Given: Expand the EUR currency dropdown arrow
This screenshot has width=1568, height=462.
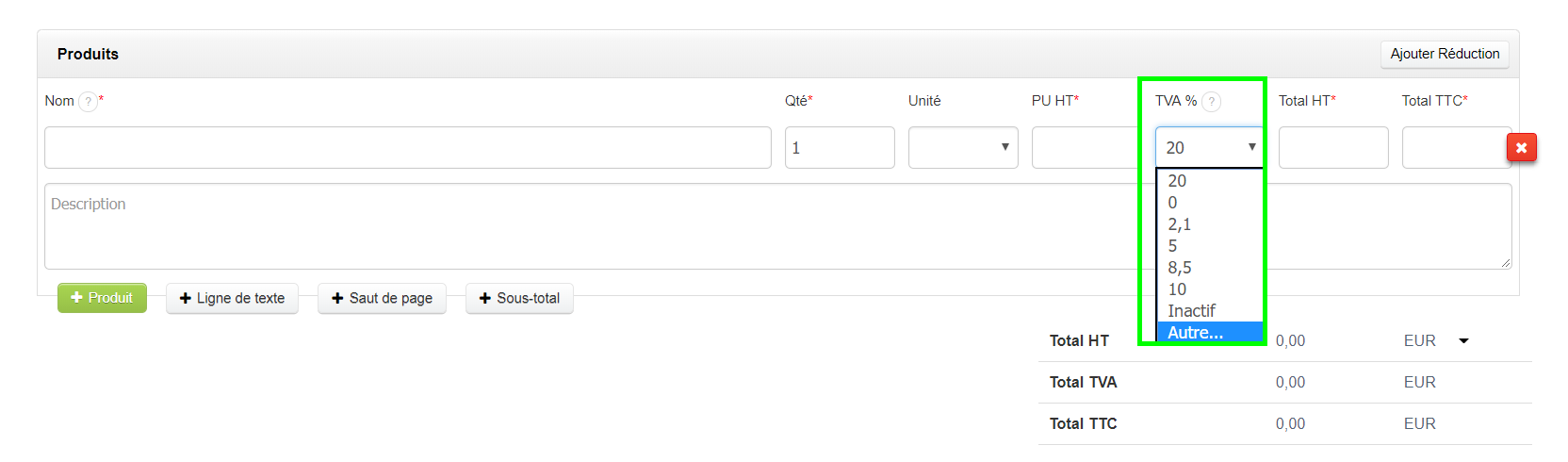Looking at the screenshot, I should coord(1463,340).
